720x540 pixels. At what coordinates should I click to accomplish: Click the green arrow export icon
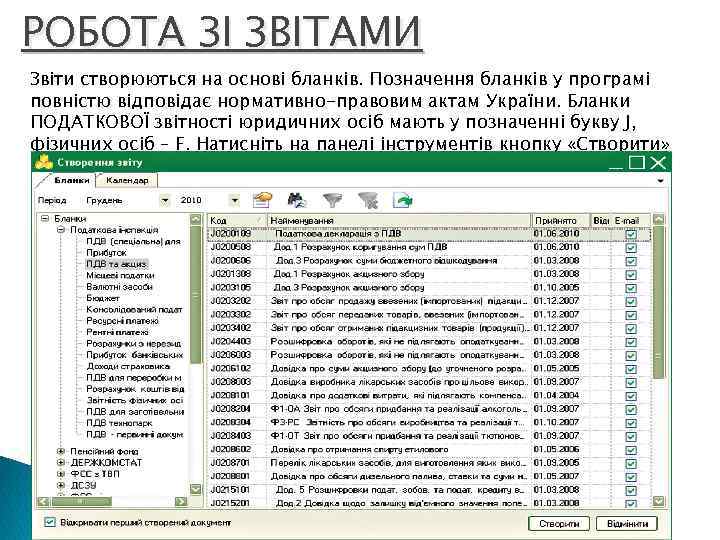coord(403,200)
